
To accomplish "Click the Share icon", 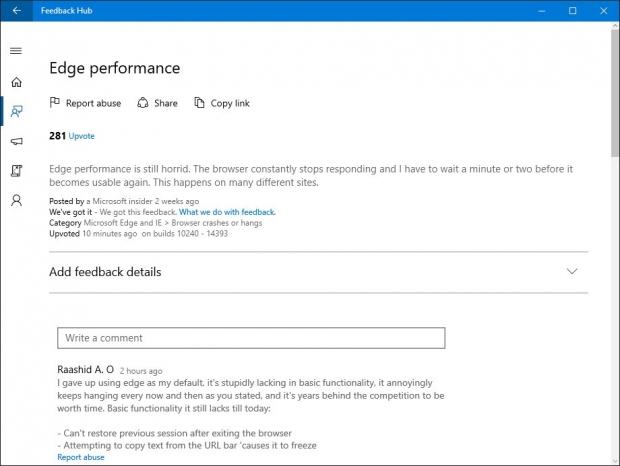I will click(x=143, y=103).
